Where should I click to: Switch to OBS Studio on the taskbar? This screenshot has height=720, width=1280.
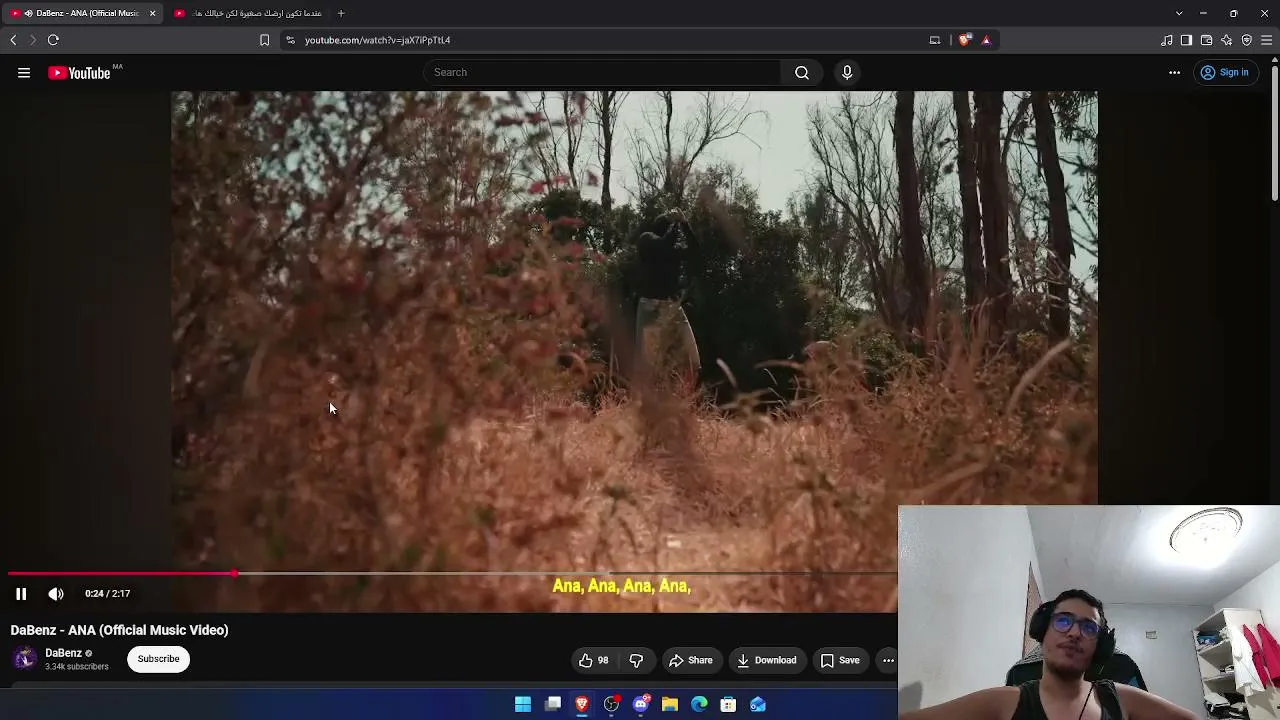point(611,705)
